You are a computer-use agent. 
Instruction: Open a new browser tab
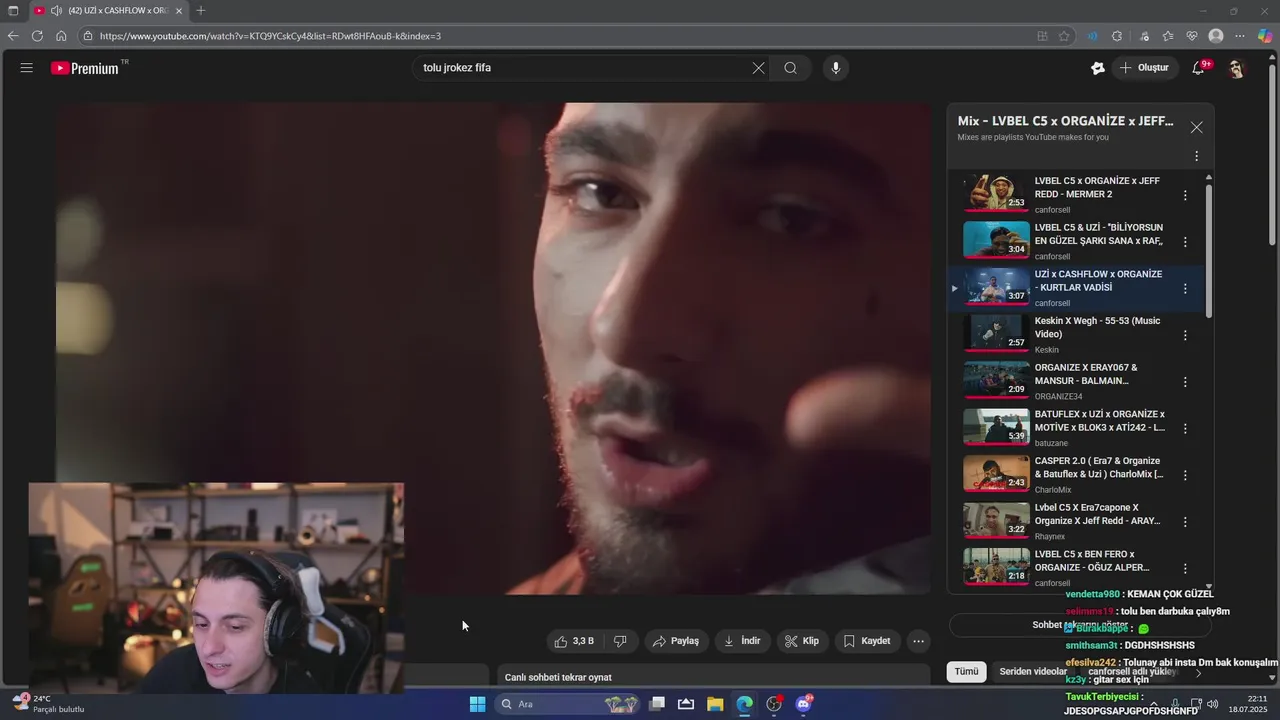point(201,11)
